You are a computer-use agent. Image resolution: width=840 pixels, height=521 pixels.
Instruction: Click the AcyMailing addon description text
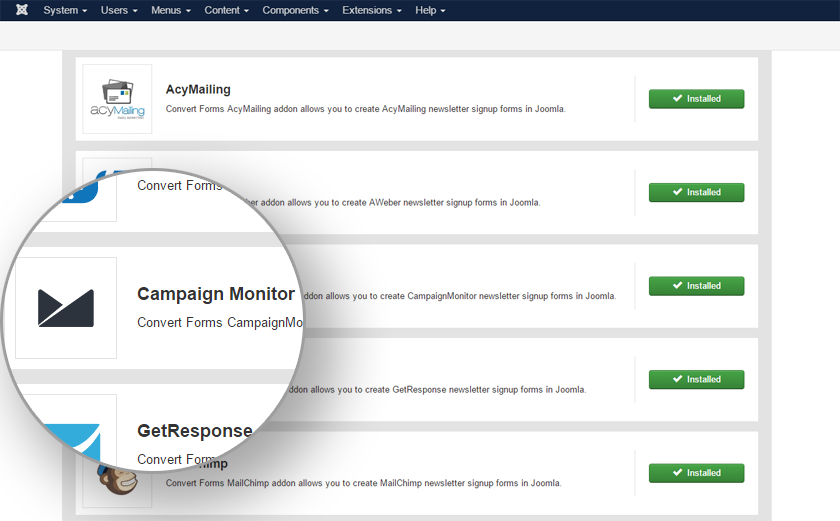click(x=365, y=109)
